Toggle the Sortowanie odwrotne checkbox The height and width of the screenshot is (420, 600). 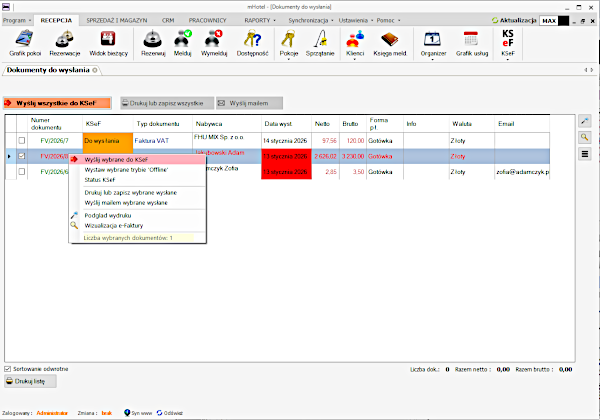click(9, 368)
